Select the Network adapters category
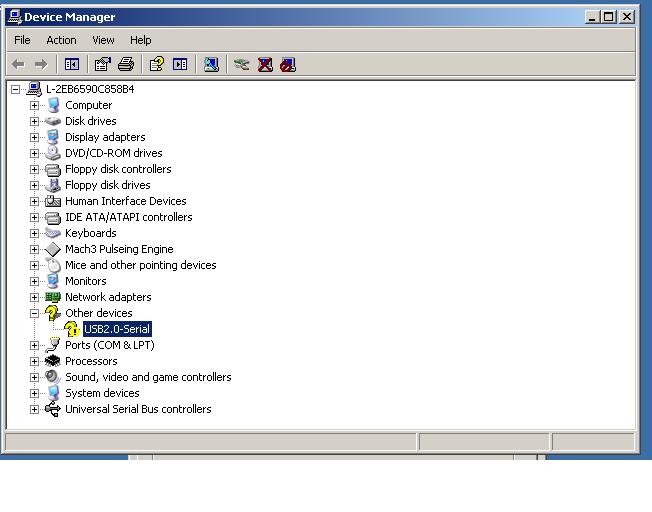 (108, 297)
